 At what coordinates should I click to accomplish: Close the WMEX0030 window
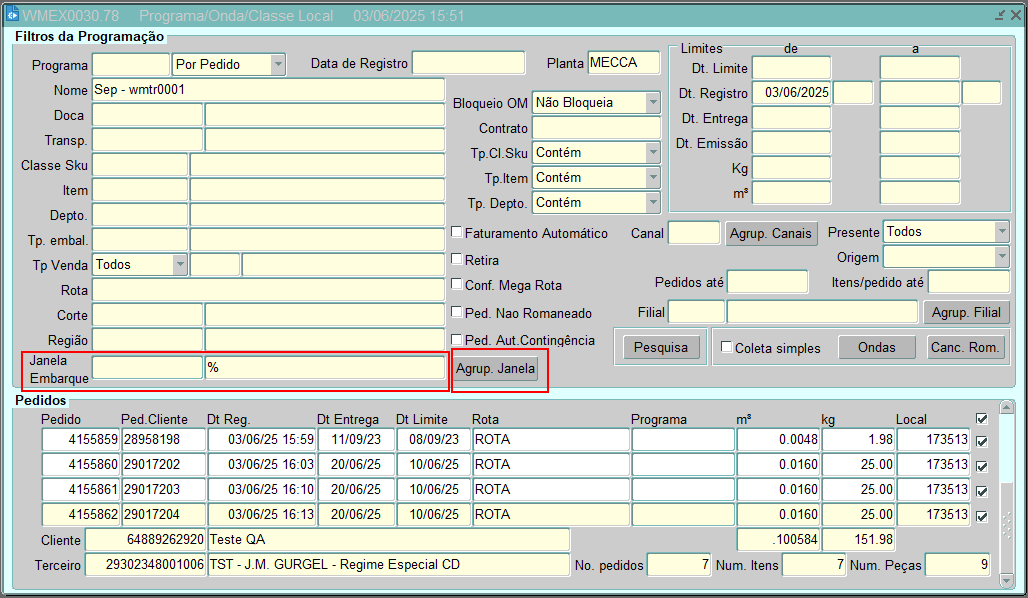tap(1016, 14)
